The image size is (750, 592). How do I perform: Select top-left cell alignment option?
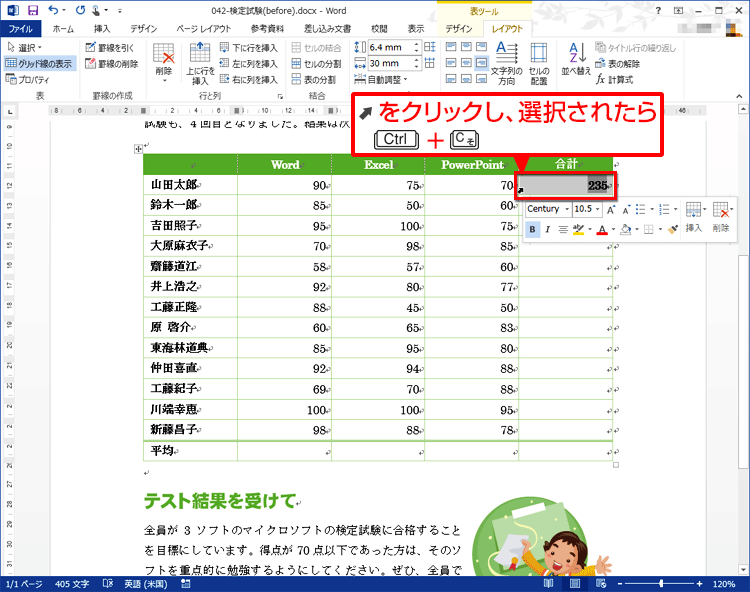click(x=451, y=47)
